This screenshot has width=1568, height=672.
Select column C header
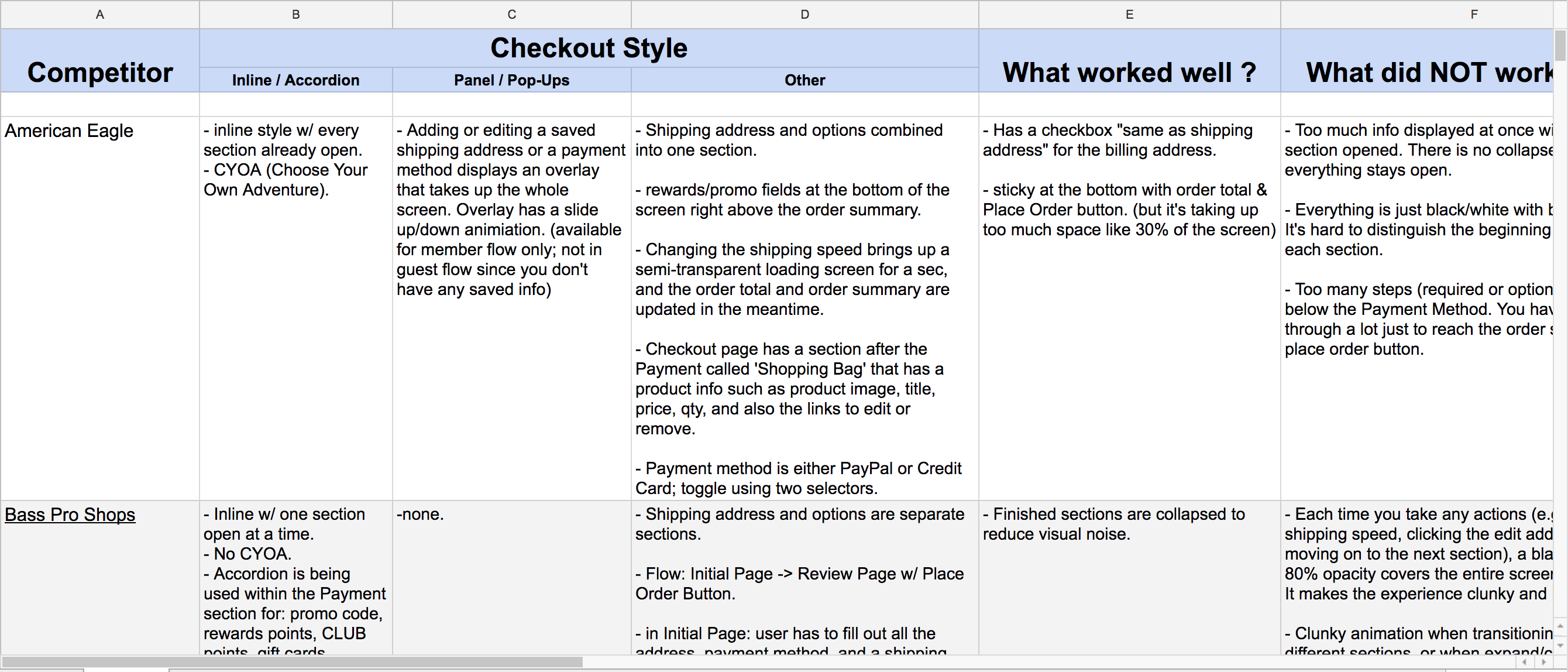512,14
